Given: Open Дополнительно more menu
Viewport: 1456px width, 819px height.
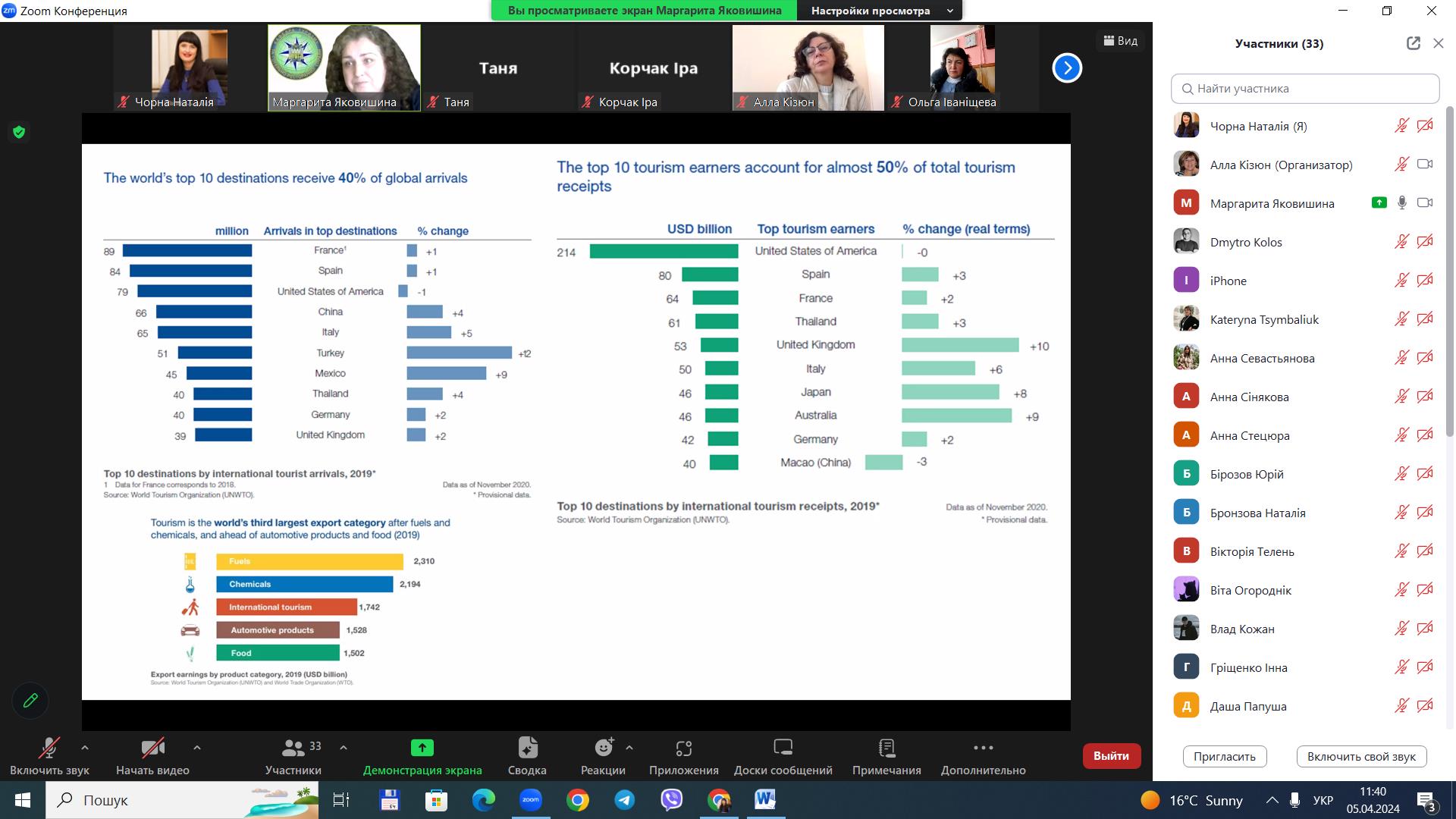Looking at the screenshot, I should (x=983, y=748).
